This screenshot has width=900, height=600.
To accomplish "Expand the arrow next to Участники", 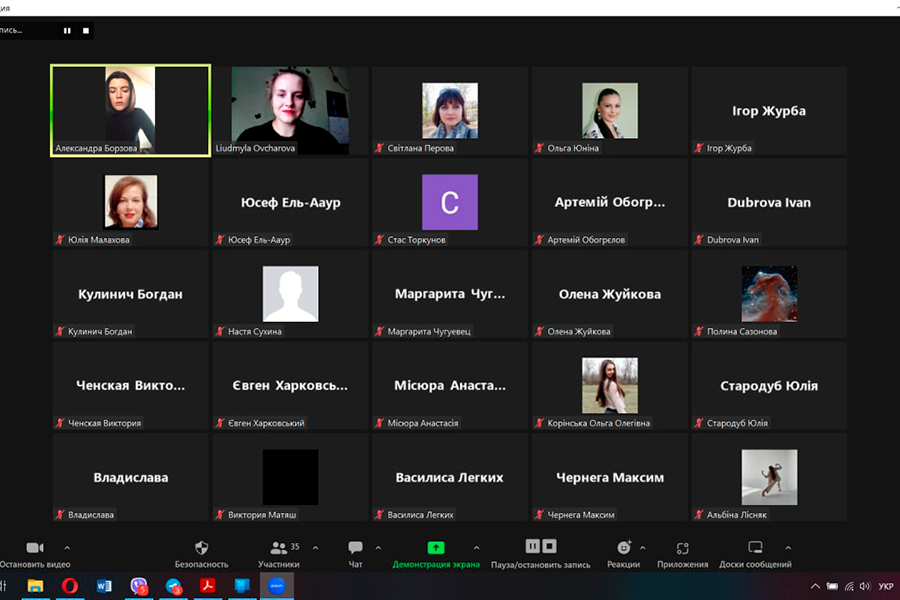I will 316,548.
